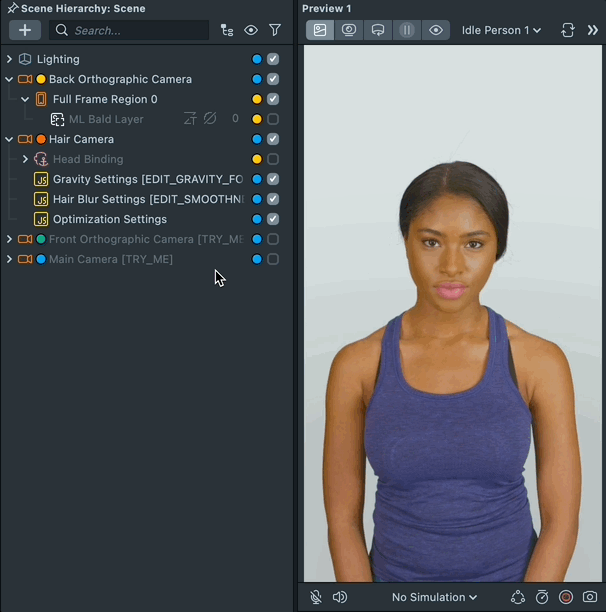606x612 pixels.
Task: Open the Idle Person 1 dropdown
Action: [501, 30]
